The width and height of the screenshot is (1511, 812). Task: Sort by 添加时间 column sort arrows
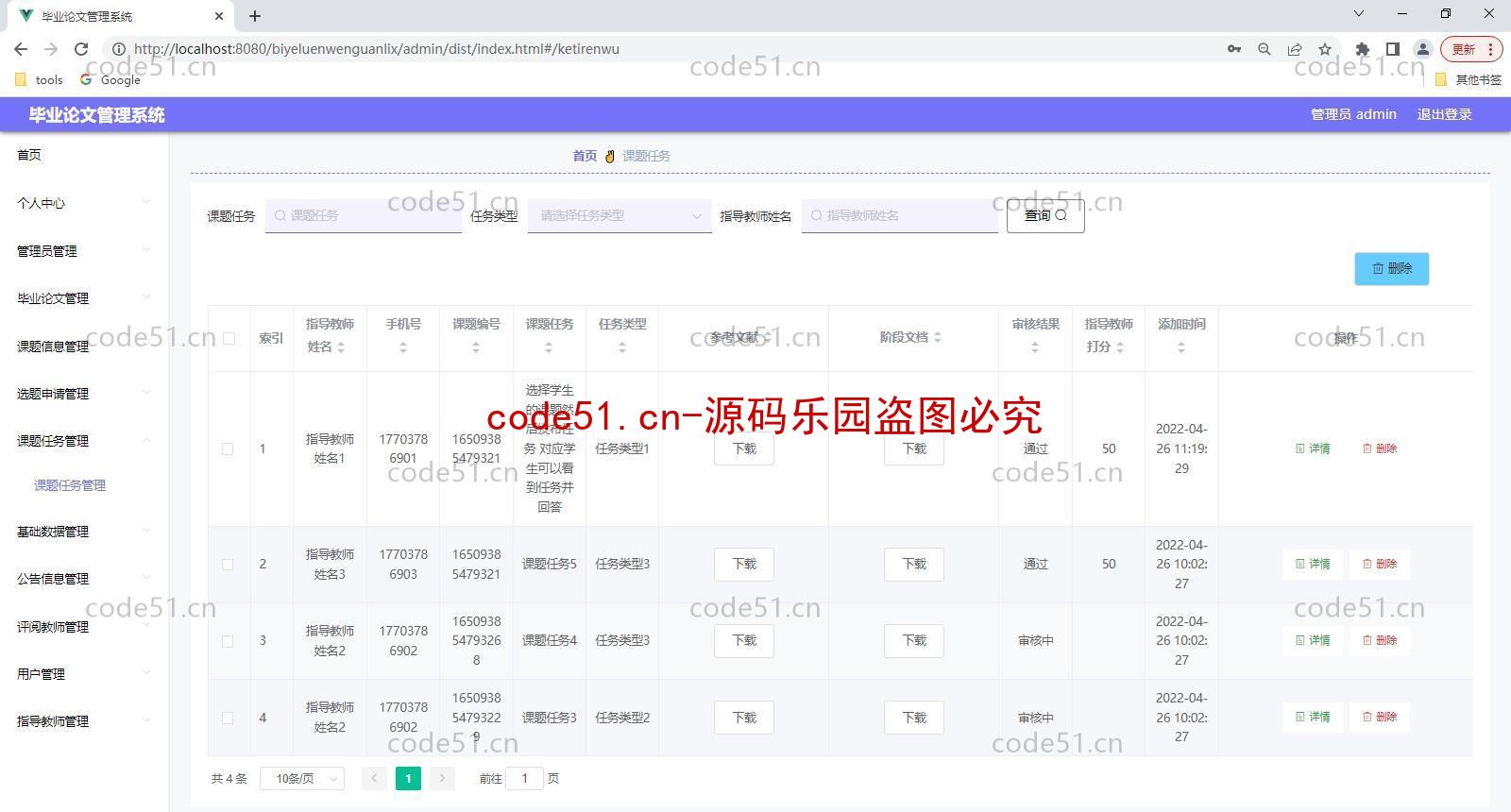[x=1181, y=347]
